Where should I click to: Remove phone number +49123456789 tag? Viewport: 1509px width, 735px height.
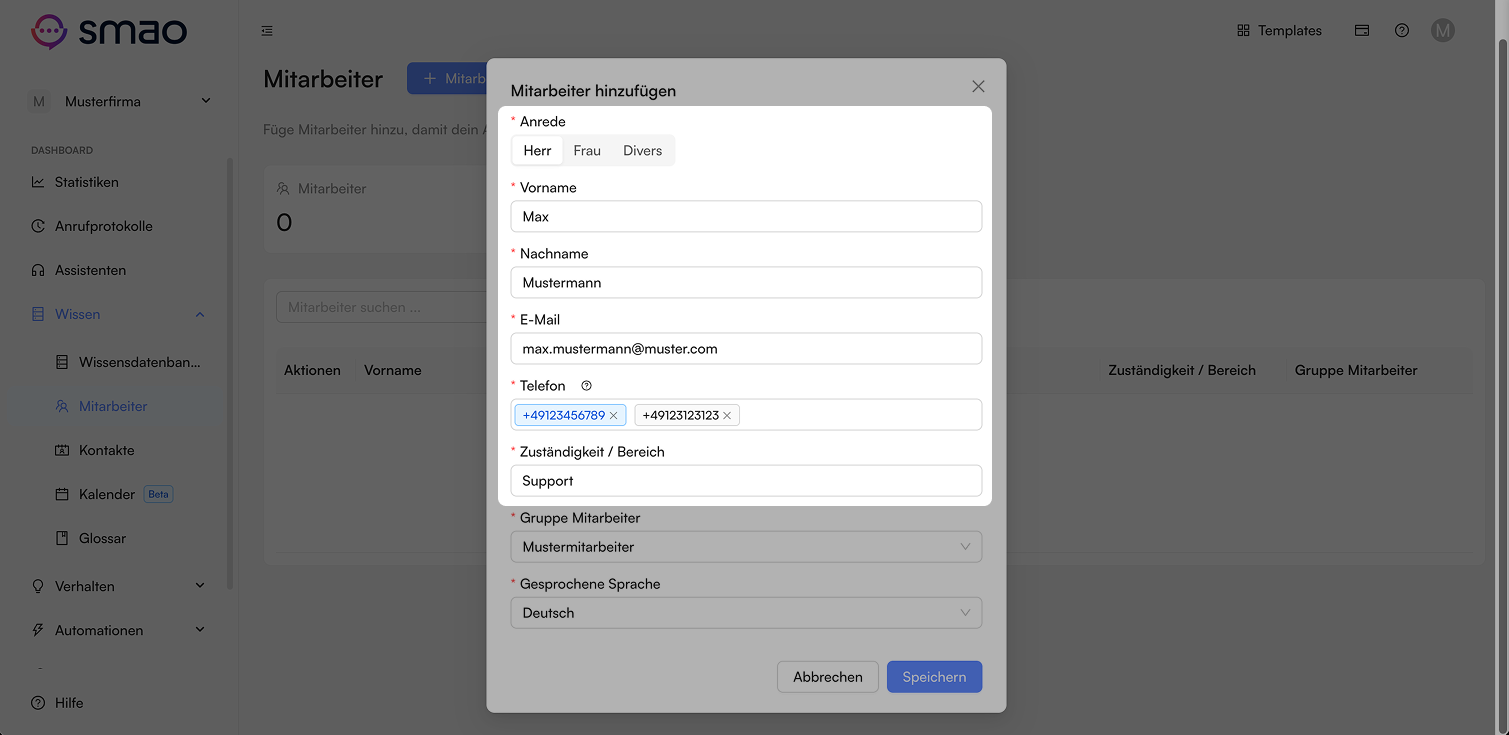(x=614, y=415)
